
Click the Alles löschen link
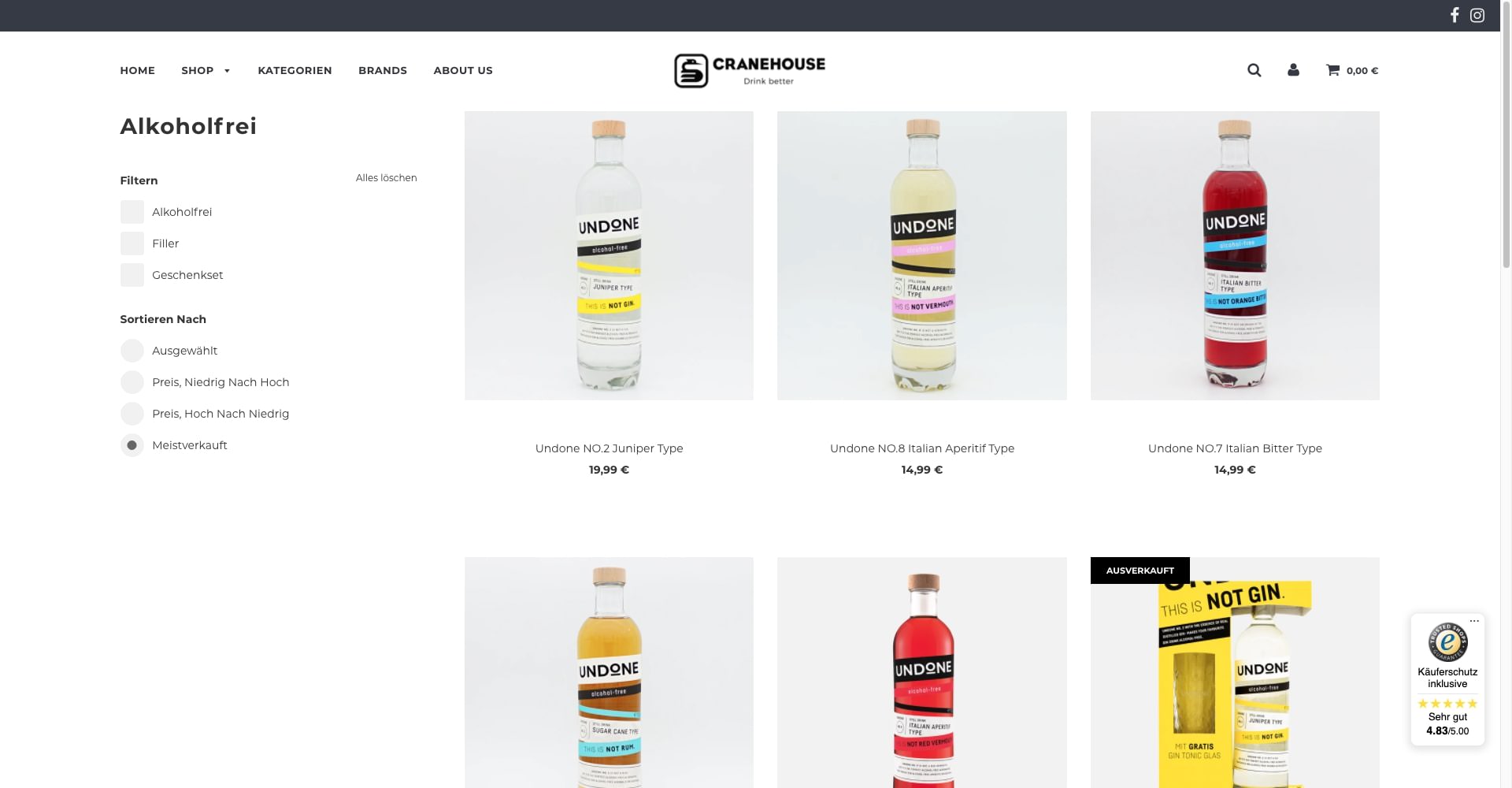click(387, 178)
